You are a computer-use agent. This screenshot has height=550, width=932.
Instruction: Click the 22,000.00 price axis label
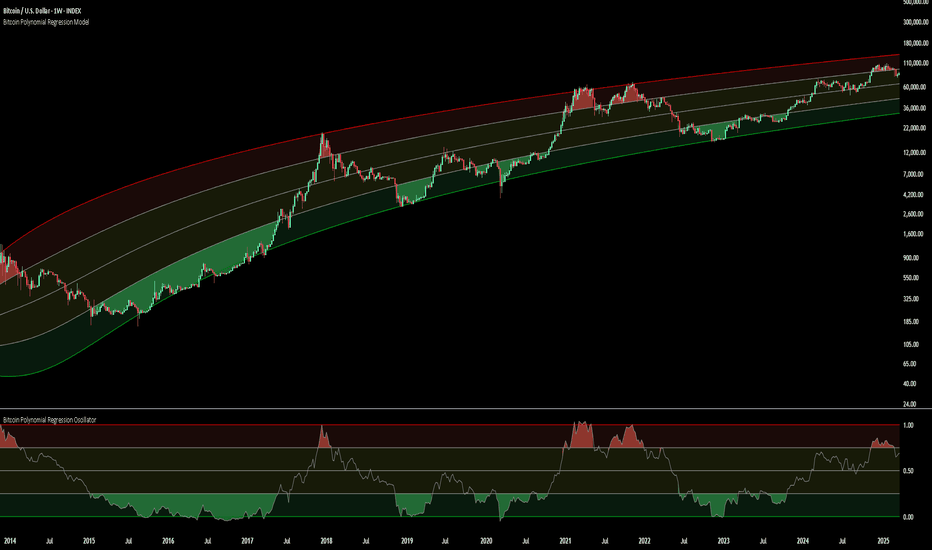click(915, 128)
